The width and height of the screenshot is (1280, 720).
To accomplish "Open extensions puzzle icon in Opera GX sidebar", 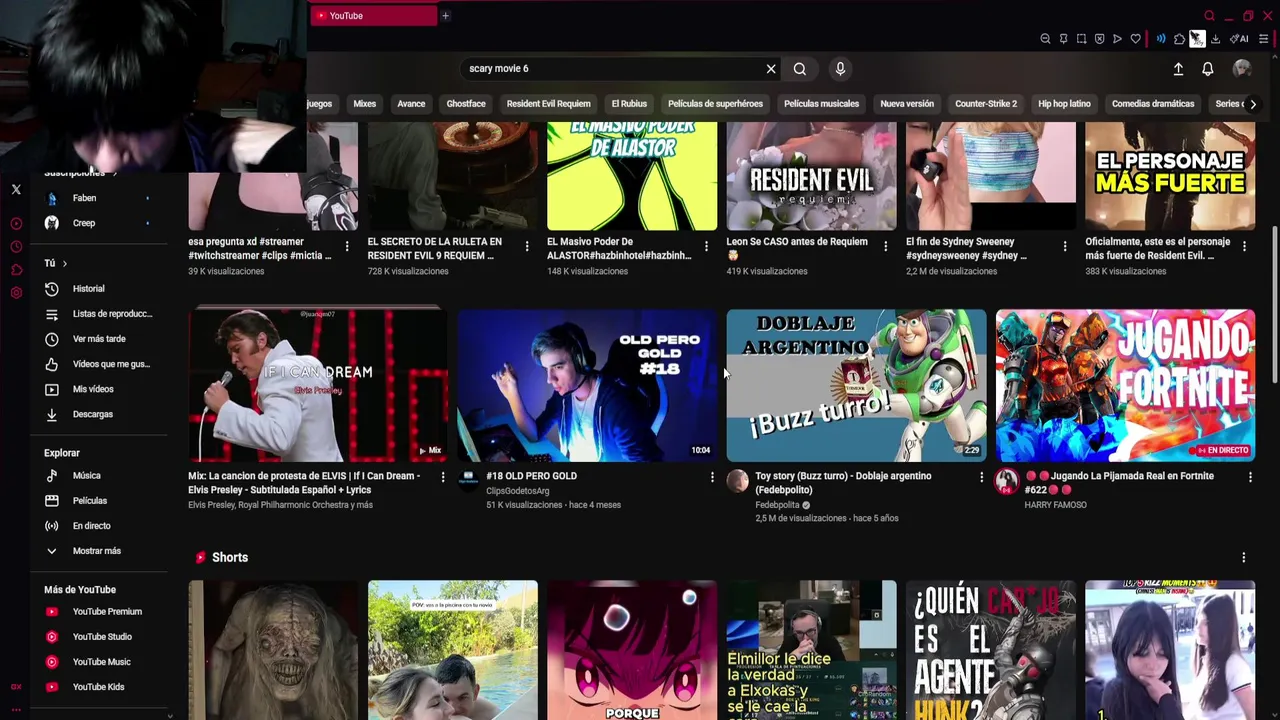I will point(16,270).
